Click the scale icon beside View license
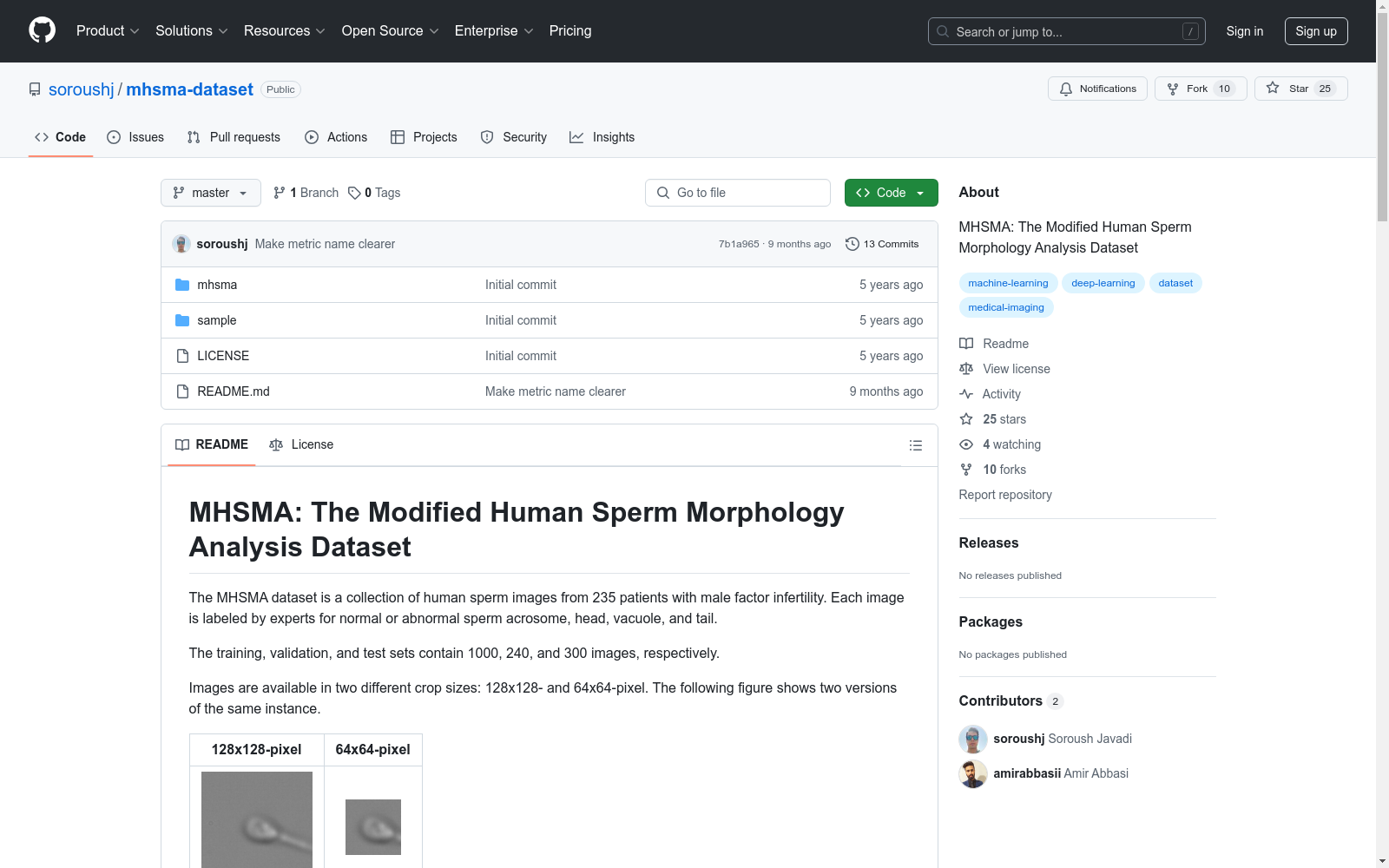The width and height of the screenshot is (1389, 868). coord(966,369)
